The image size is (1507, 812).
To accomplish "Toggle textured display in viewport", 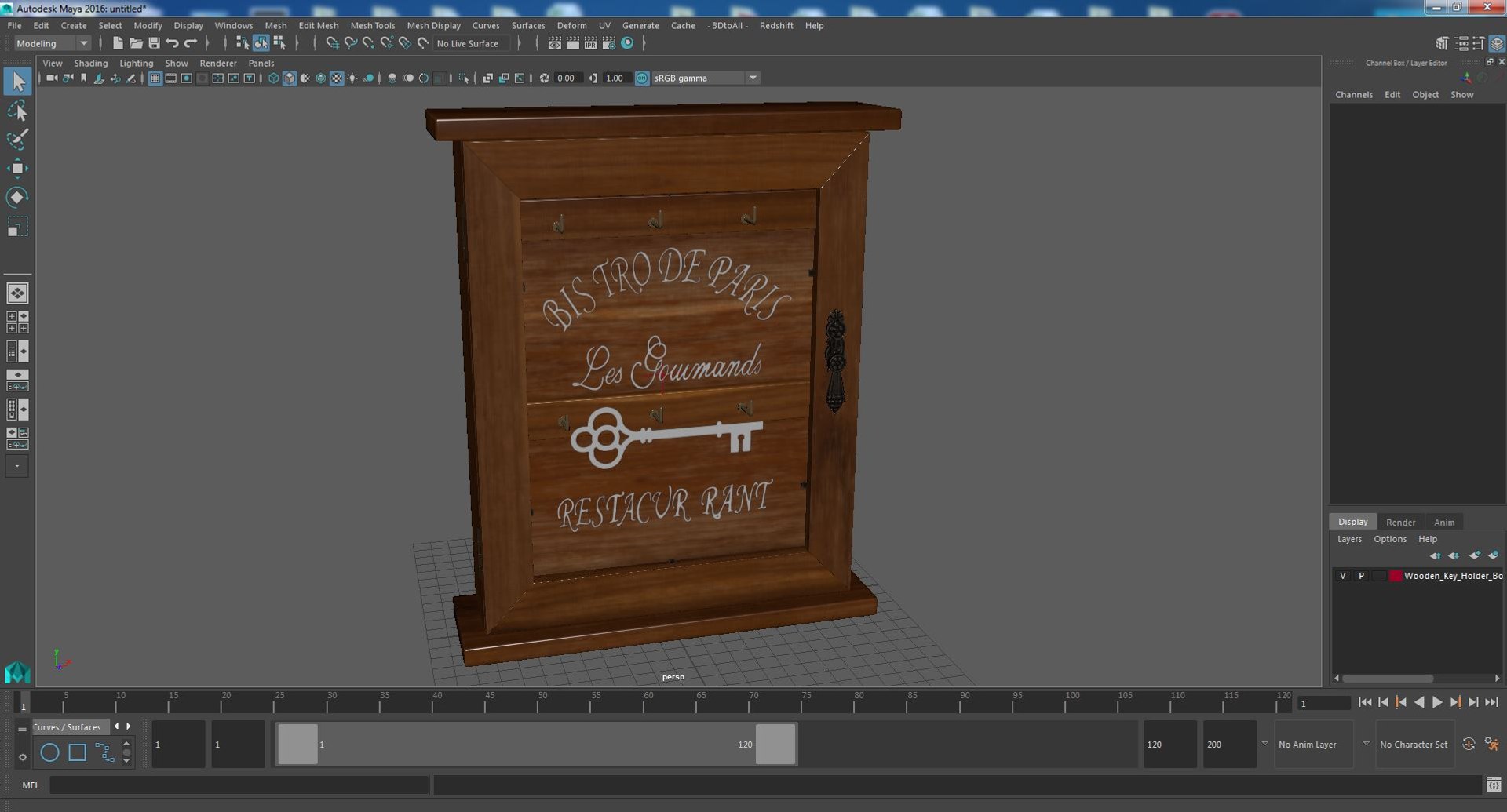I will (x=337, y=78).
